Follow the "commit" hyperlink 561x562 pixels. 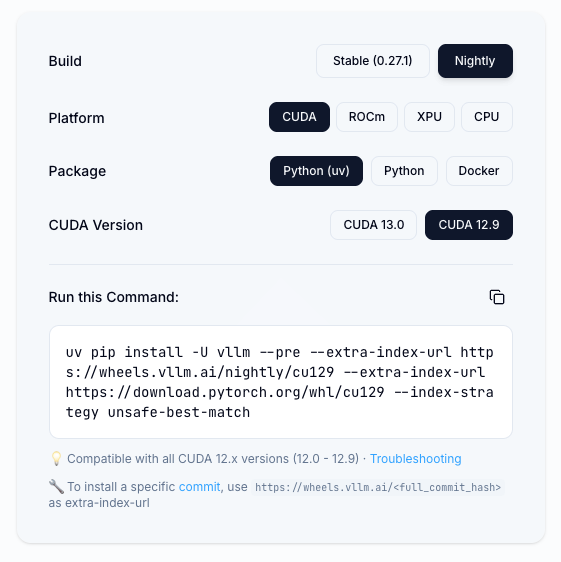[x=199, y=487]
